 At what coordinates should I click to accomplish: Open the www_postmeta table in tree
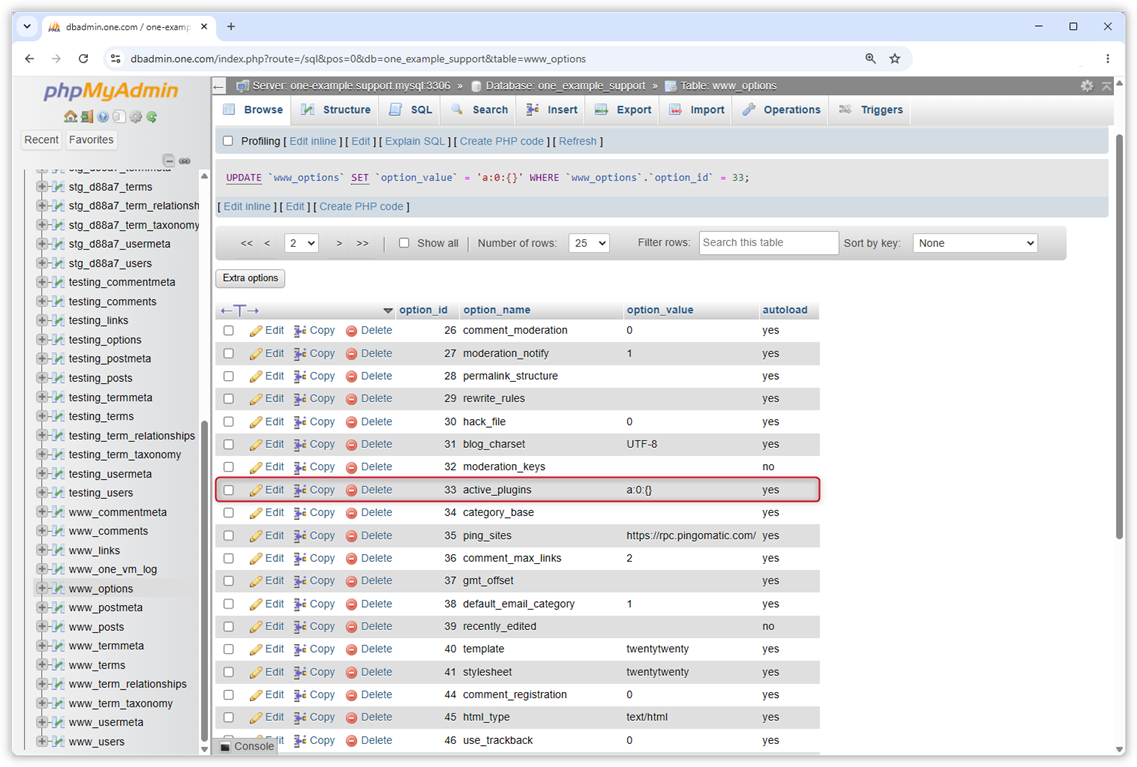point(106,608)
